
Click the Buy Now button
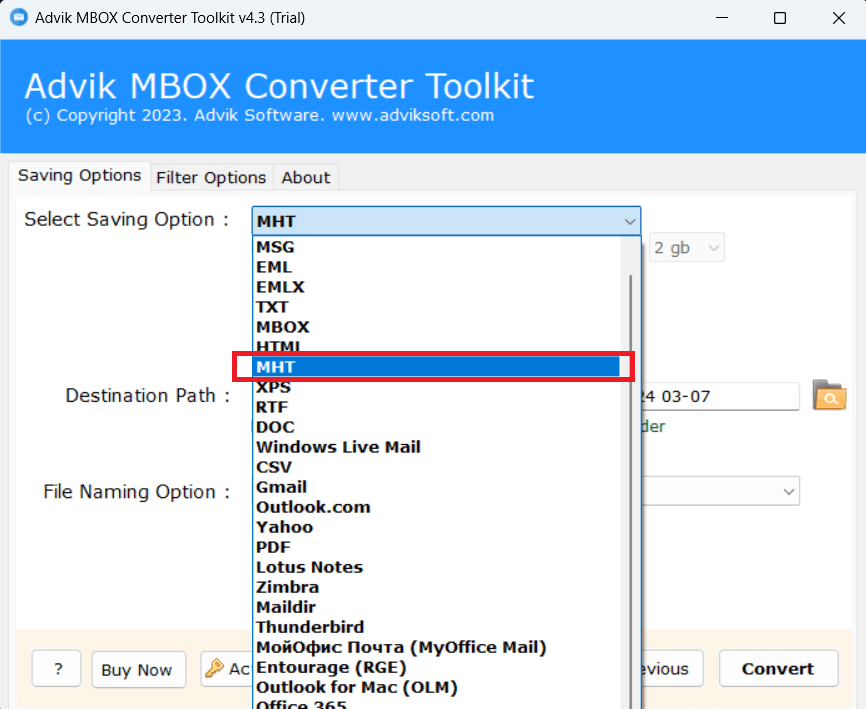pos(138,670)
